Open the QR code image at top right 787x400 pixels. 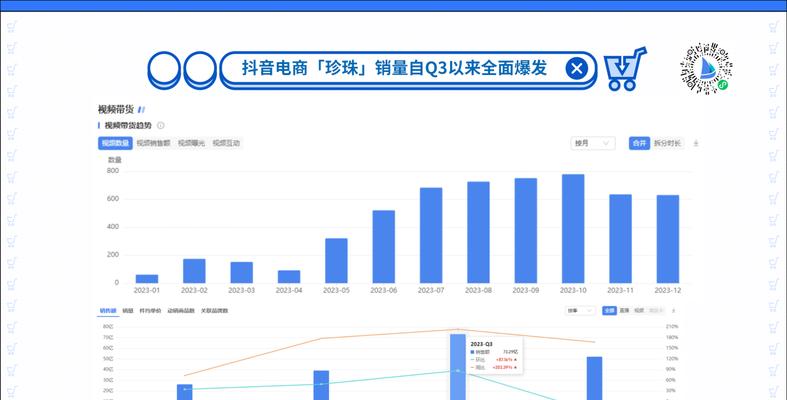point(706,69)
